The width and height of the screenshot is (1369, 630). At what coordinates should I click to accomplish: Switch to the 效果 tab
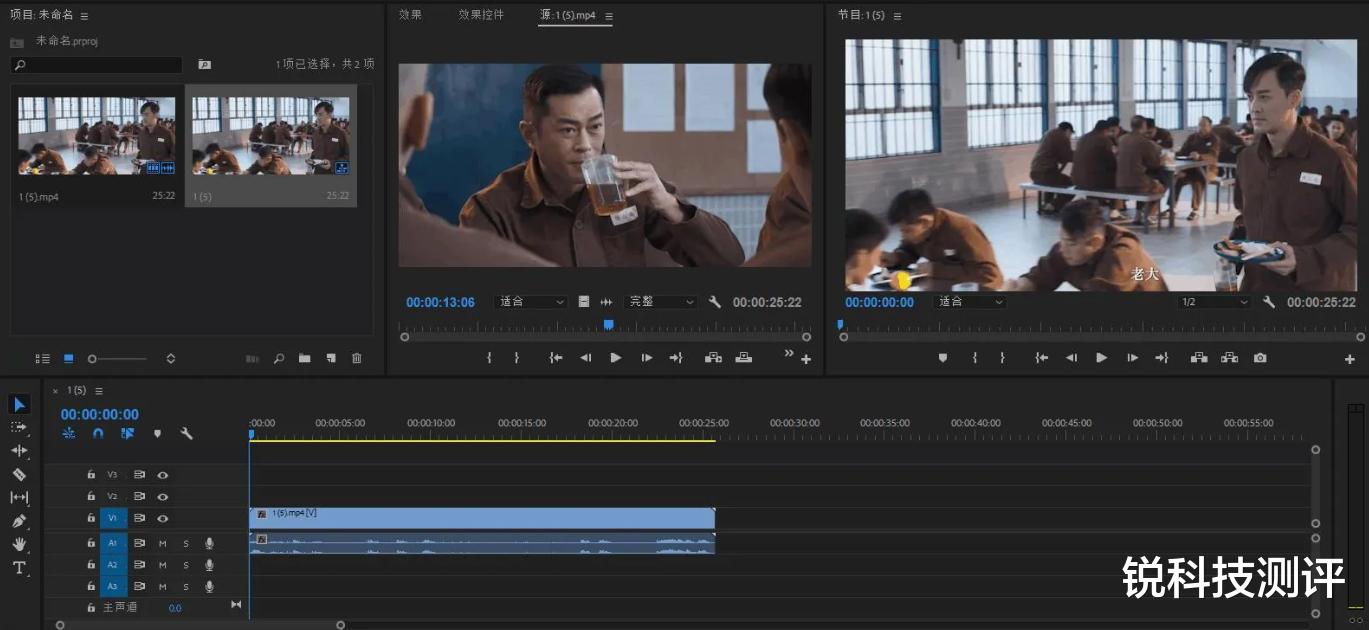point(410,15)
